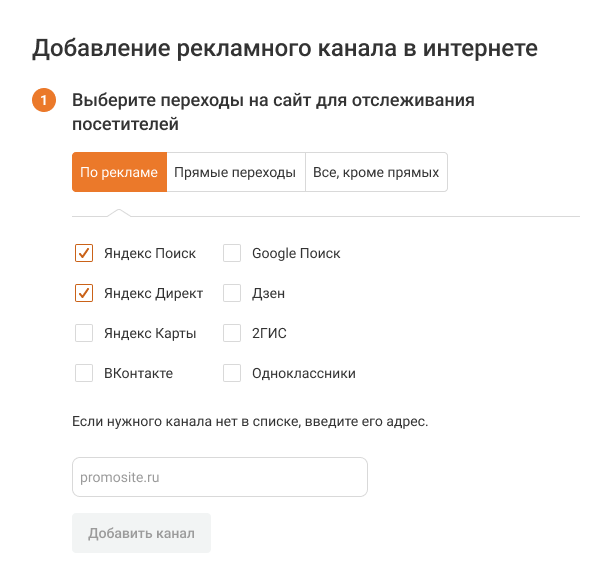Disable the Яндекс Директ checkbox
Screen dimensions: 612x577
(x=84, y=293)
